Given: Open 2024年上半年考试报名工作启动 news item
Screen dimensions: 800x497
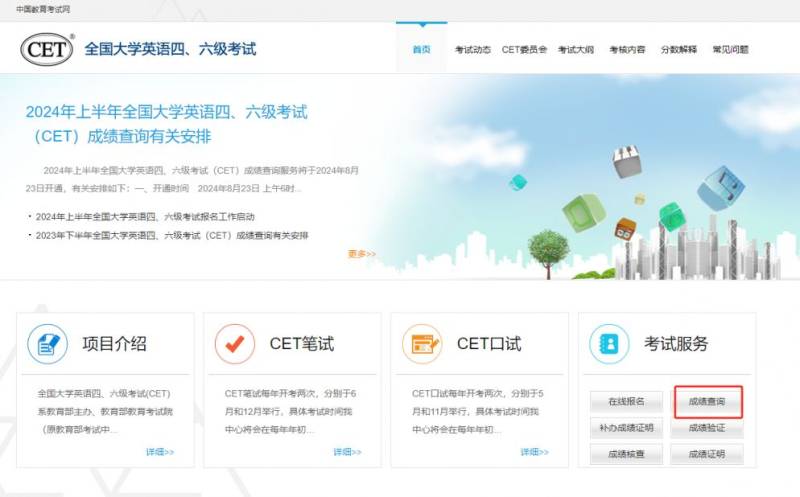Looking at the screenshot, I should 145,217.
